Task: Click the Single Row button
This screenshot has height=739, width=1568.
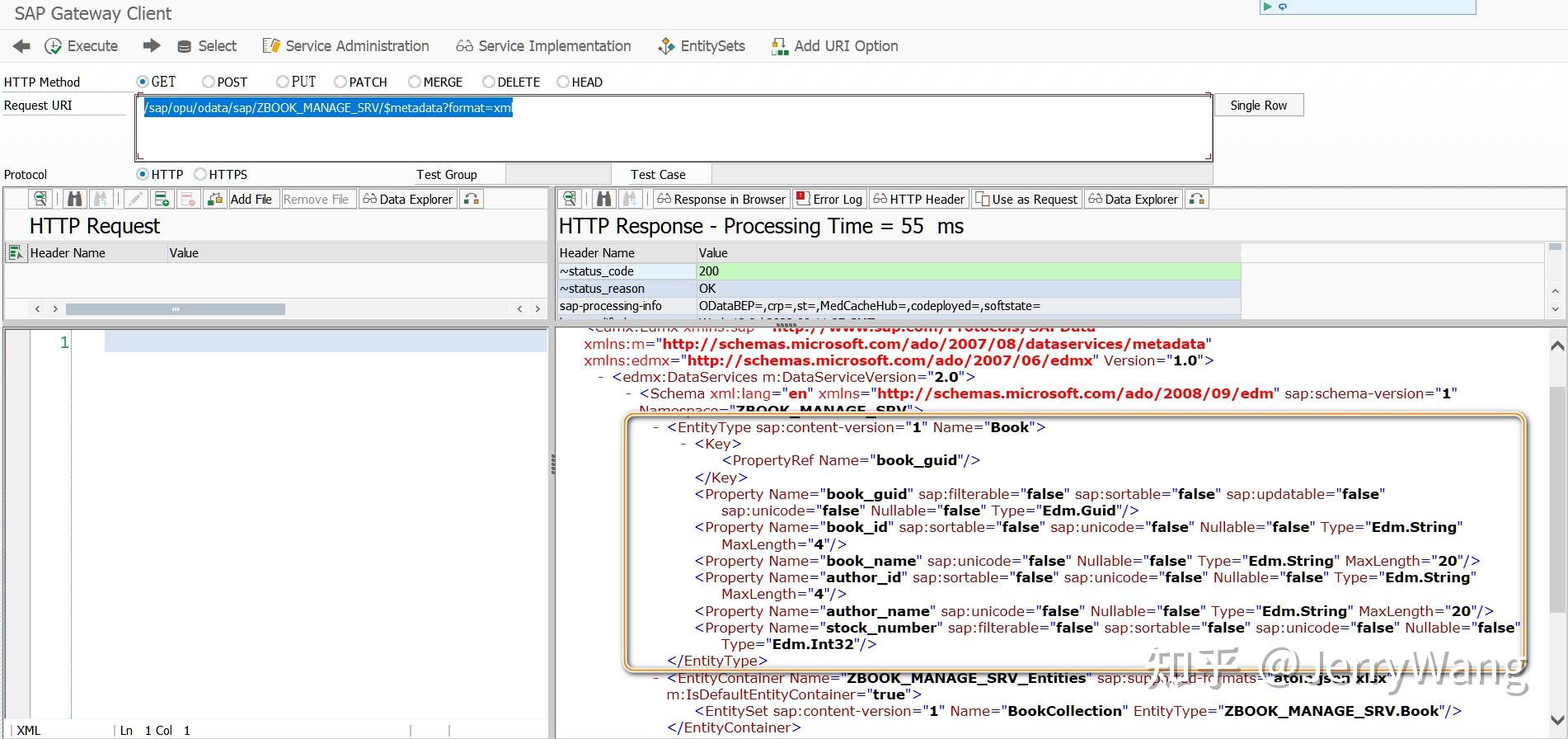Action: point(1258,106)
